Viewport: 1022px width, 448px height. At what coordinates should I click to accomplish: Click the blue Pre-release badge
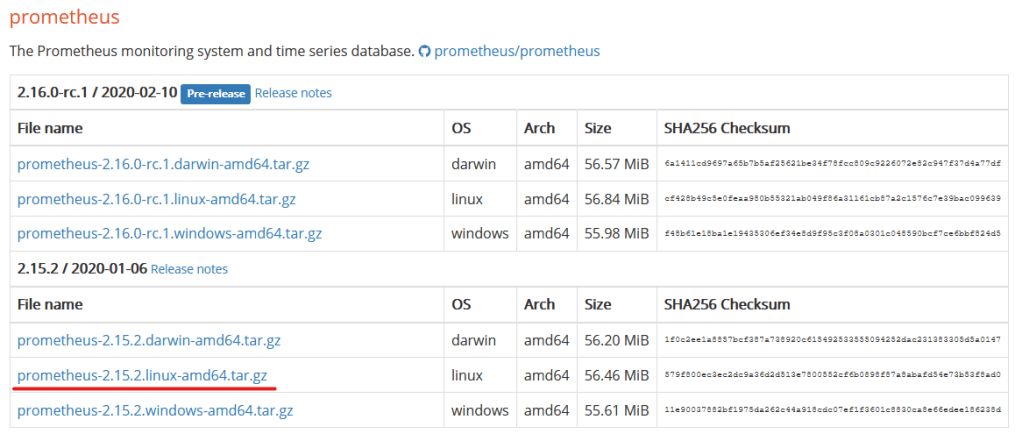click(x=215, y=93)
